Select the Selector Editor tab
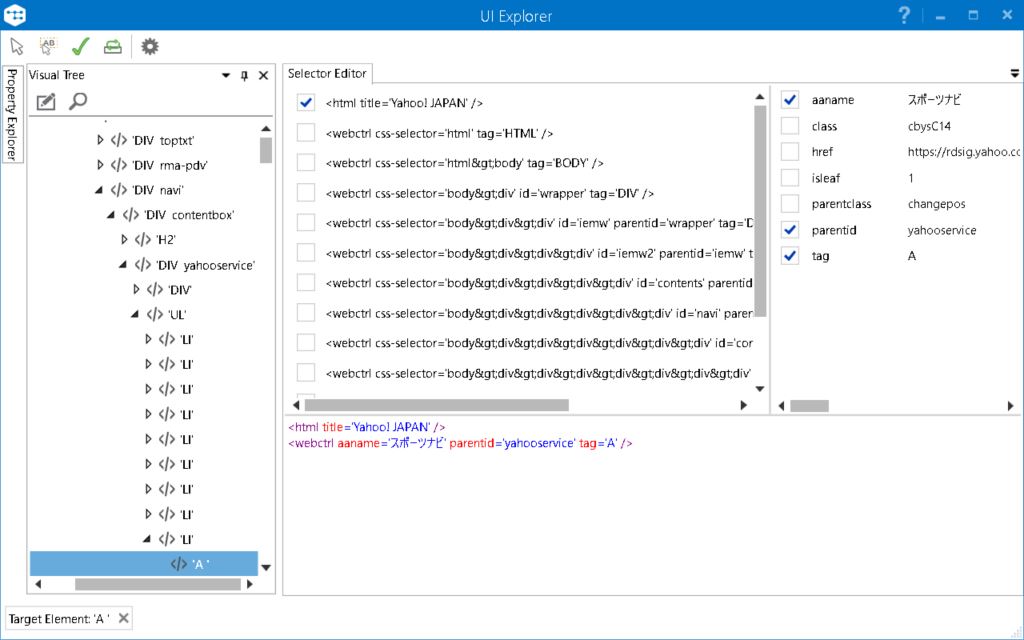Screen dimensions: 1024x640 click(x=327, y=74)
